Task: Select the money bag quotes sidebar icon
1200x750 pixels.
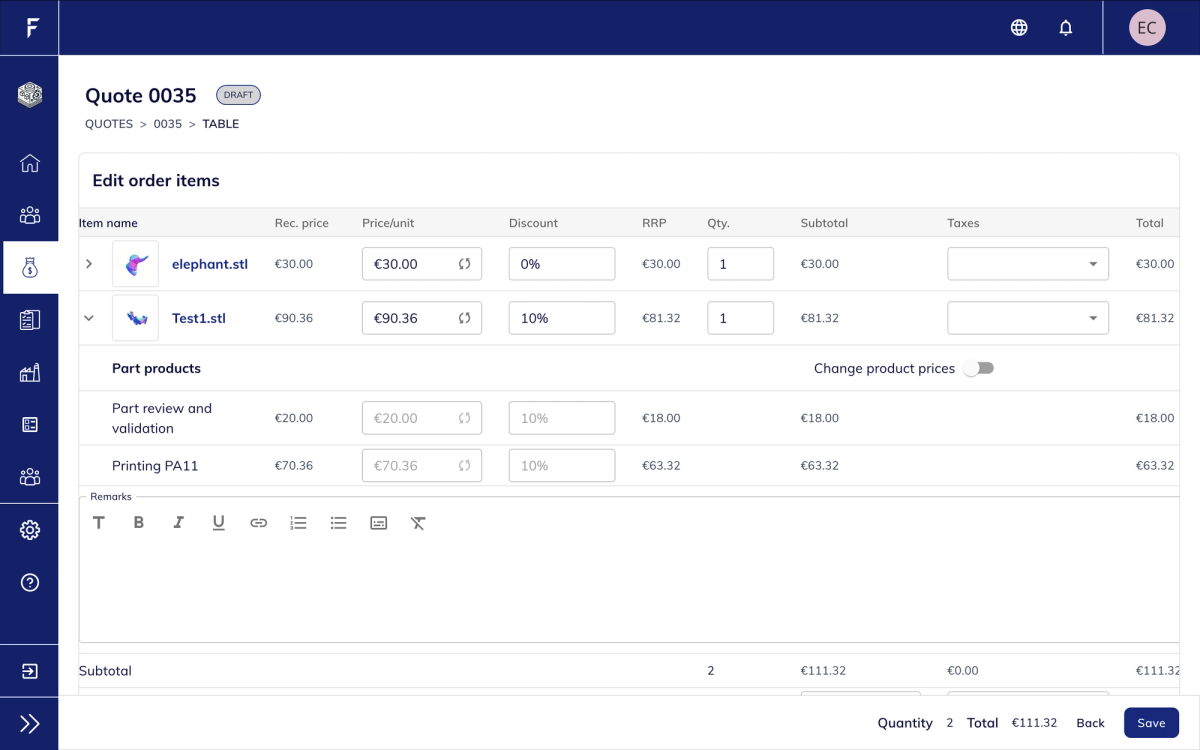Action: point(30,267)
